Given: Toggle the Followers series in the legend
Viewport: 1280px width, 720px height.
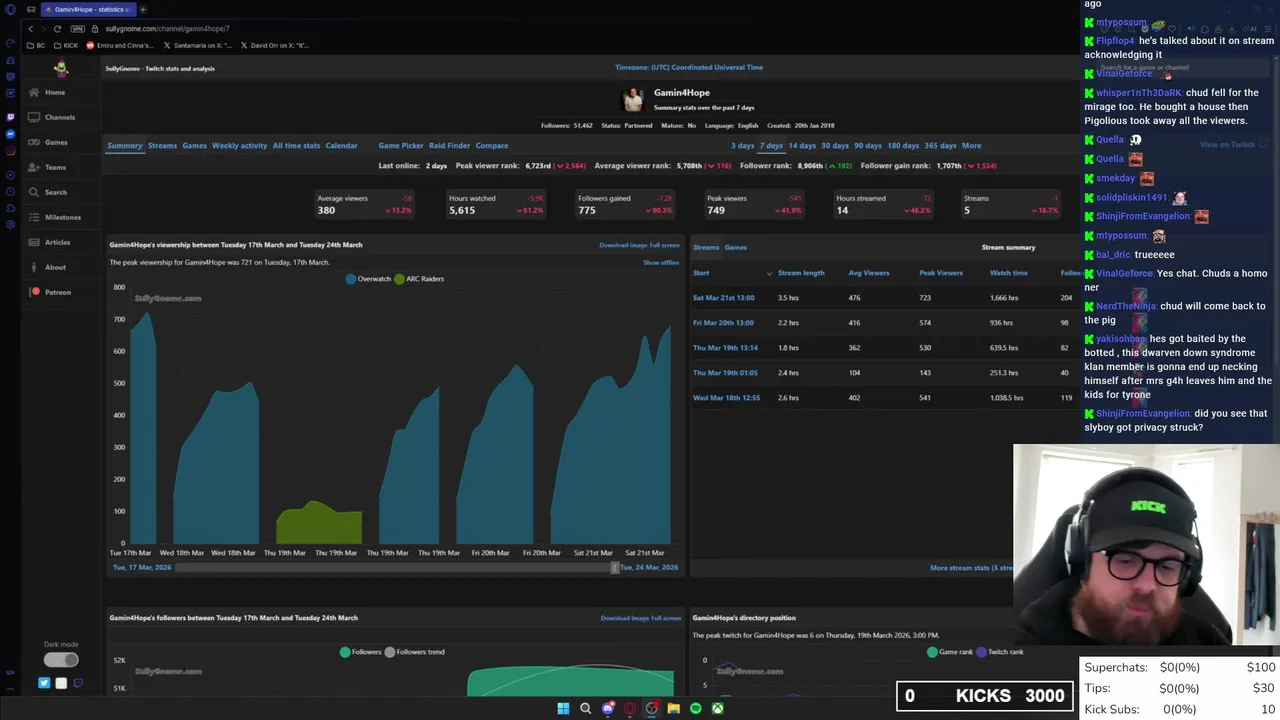Looking at the screenshot, I should click(360, 652).
